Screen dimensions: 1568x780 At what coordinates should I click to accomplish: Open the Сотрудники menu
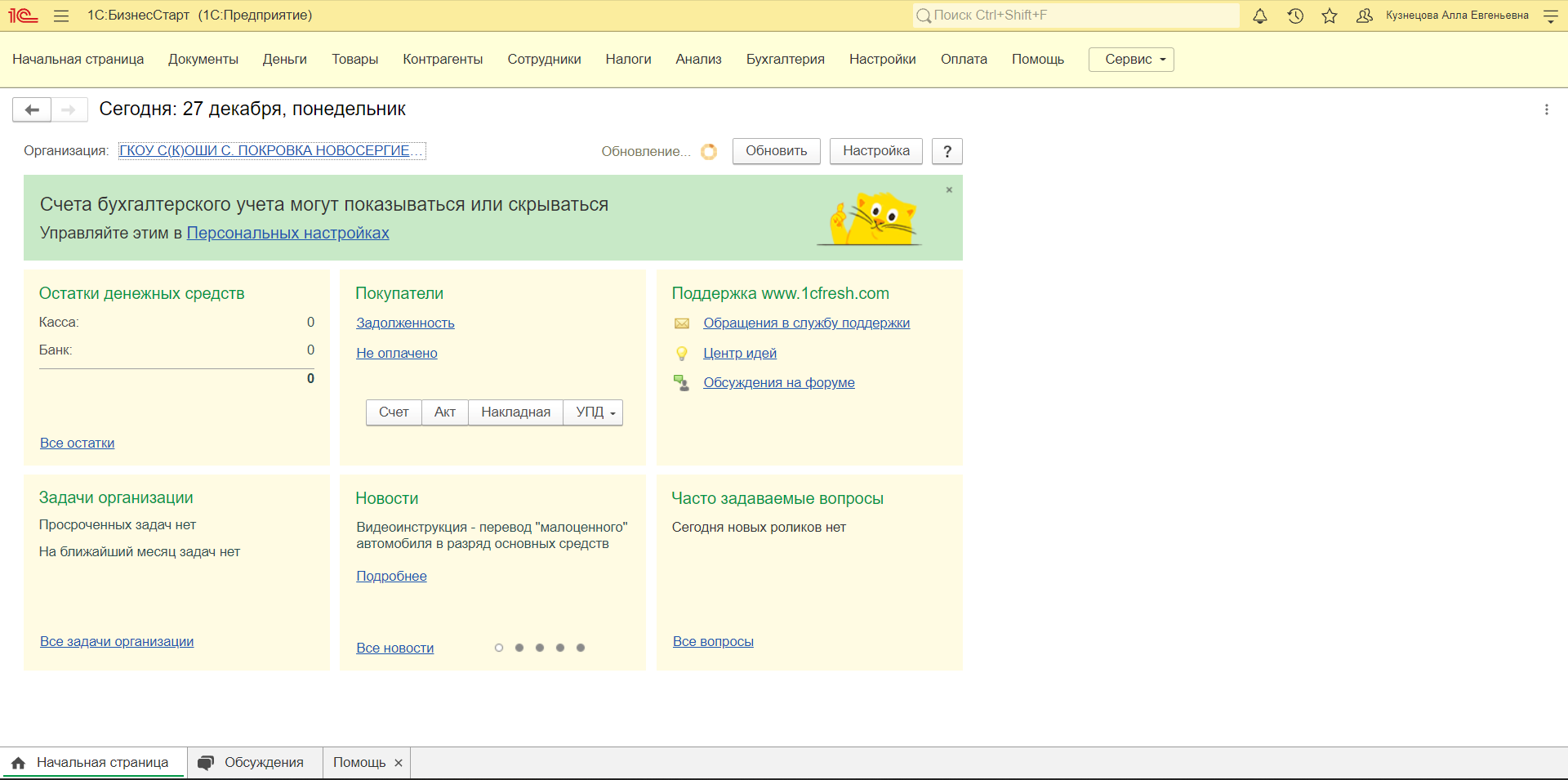coord(545,60)
